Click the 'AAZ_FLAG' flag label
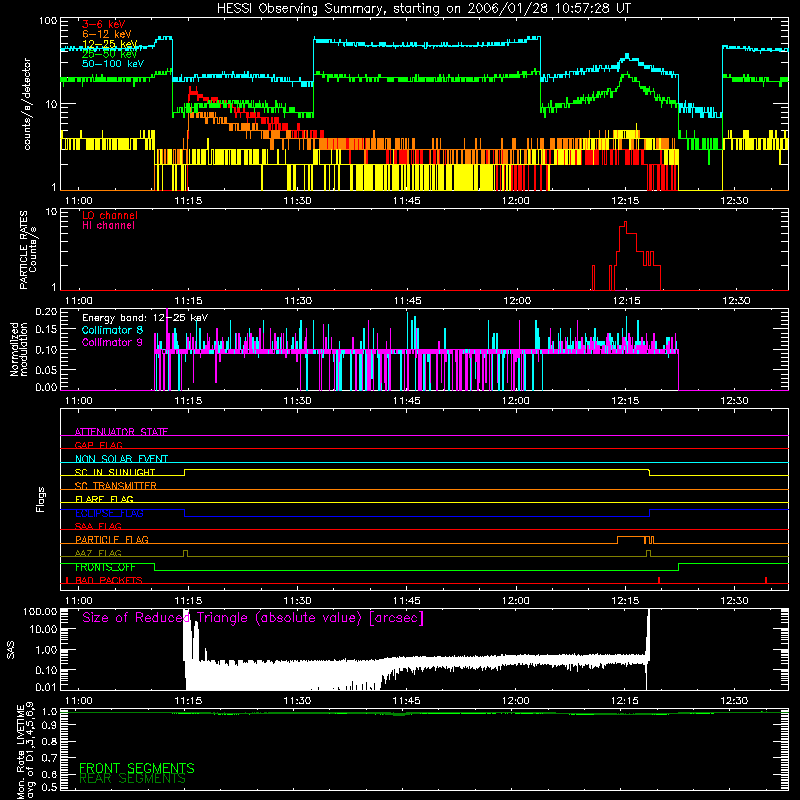The image size is (800, 800). [x=98, y=553]
